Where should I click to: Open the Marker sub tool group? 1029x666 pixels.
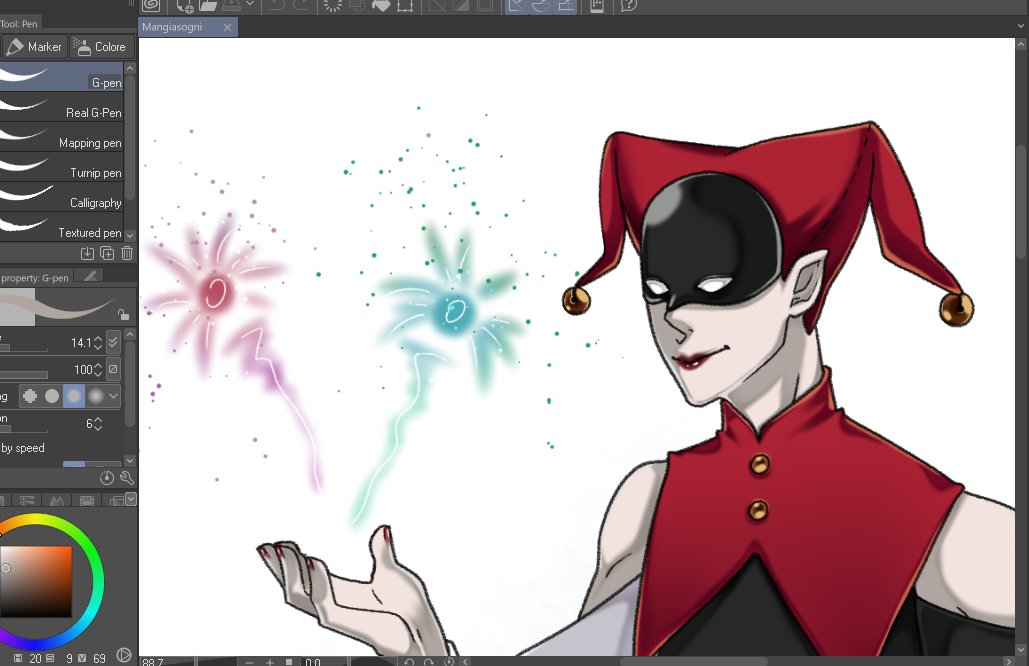(33, 47)
